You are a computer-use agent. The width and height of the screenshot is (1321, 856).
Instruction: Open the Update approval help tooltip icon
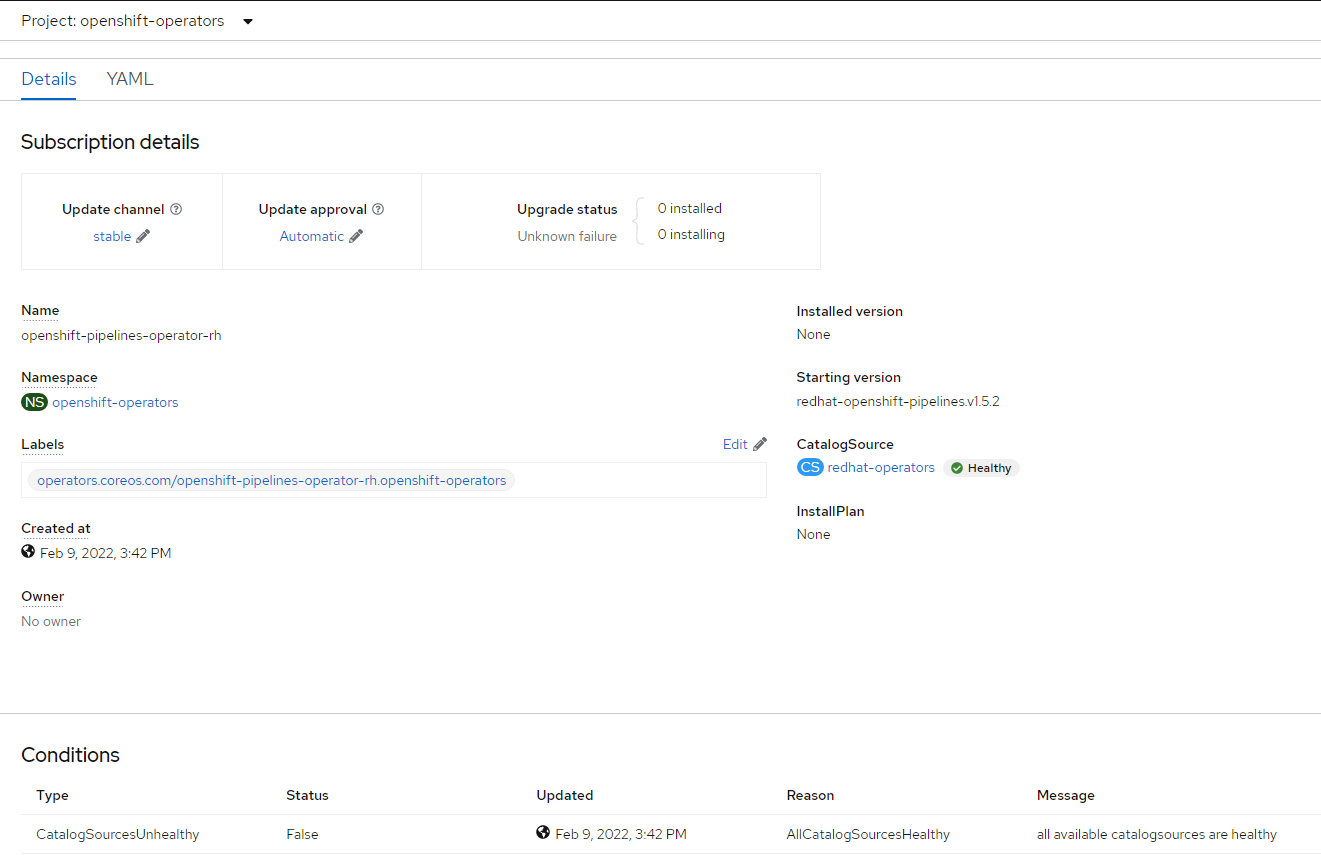[378, 209]
